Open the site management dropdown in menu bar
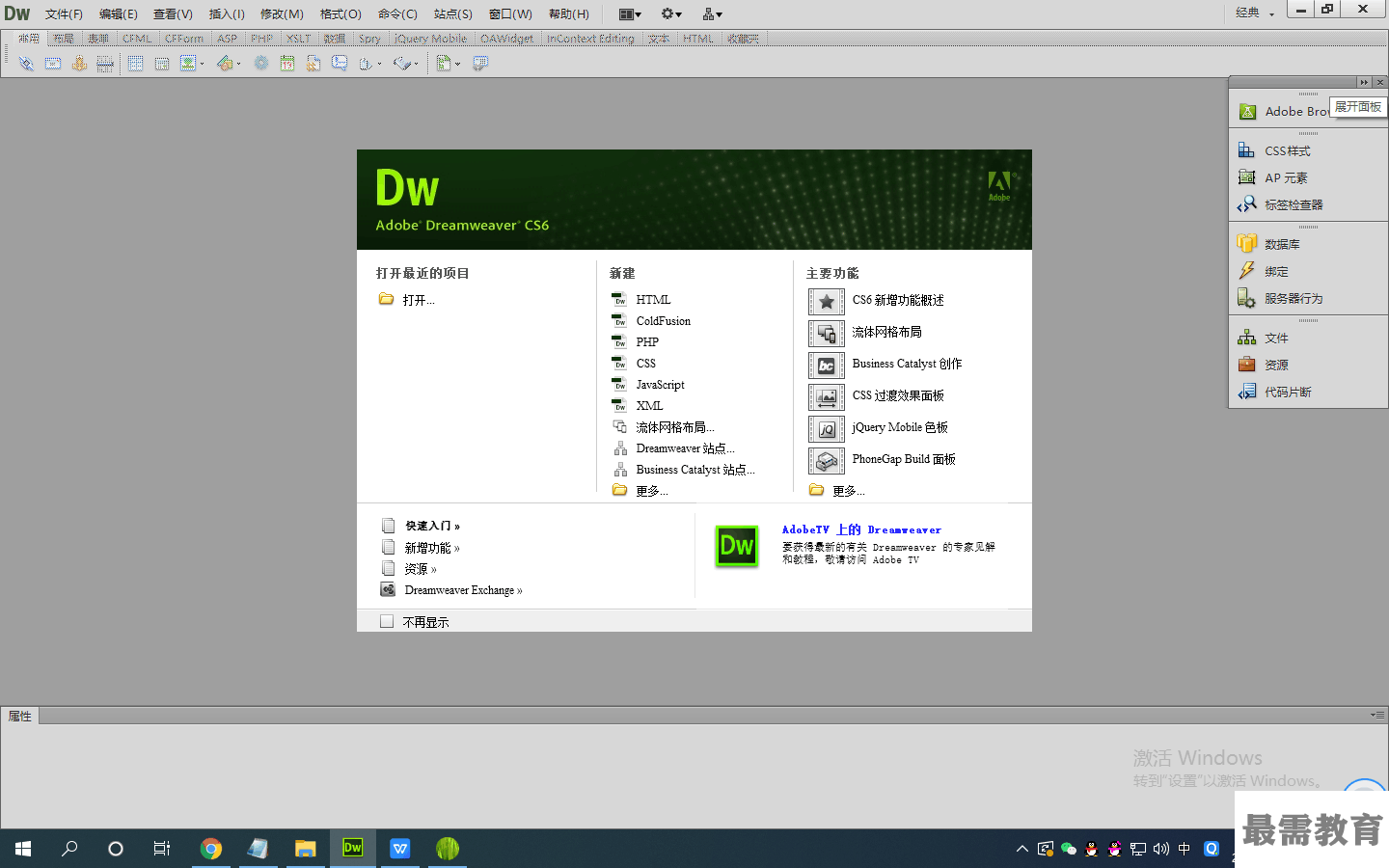This screenshot has height=868, width=1389. 713,14
